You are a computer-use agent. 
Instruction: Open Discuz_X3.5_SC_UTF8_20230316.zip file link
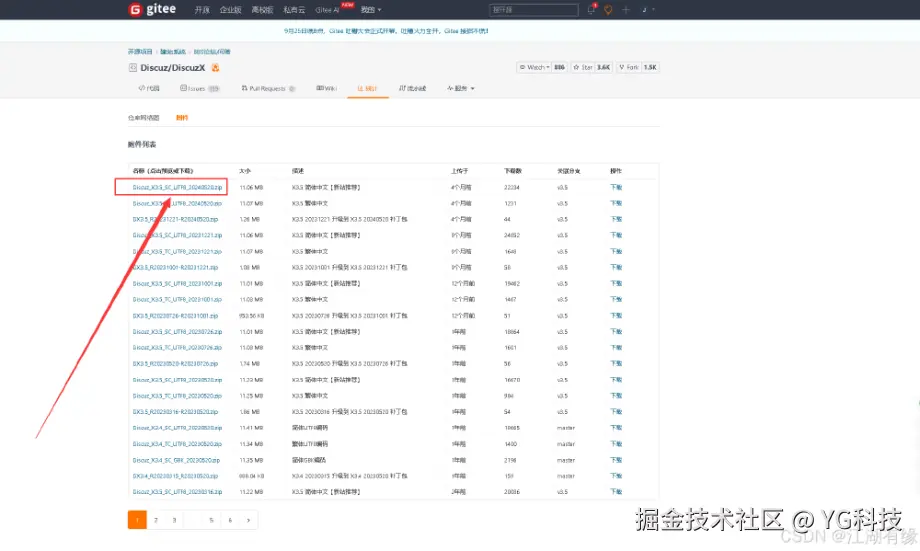click(x=177, y=492)
